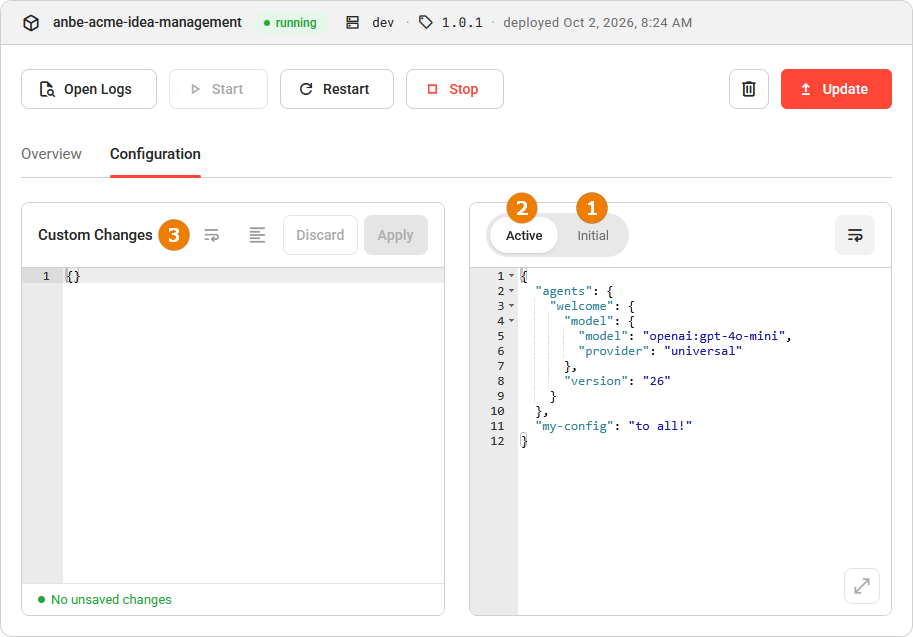The height and width of the screenshot is (637, 913).
Task: Click the version tag icon beside 1.0.1
Action: point(426,22)
